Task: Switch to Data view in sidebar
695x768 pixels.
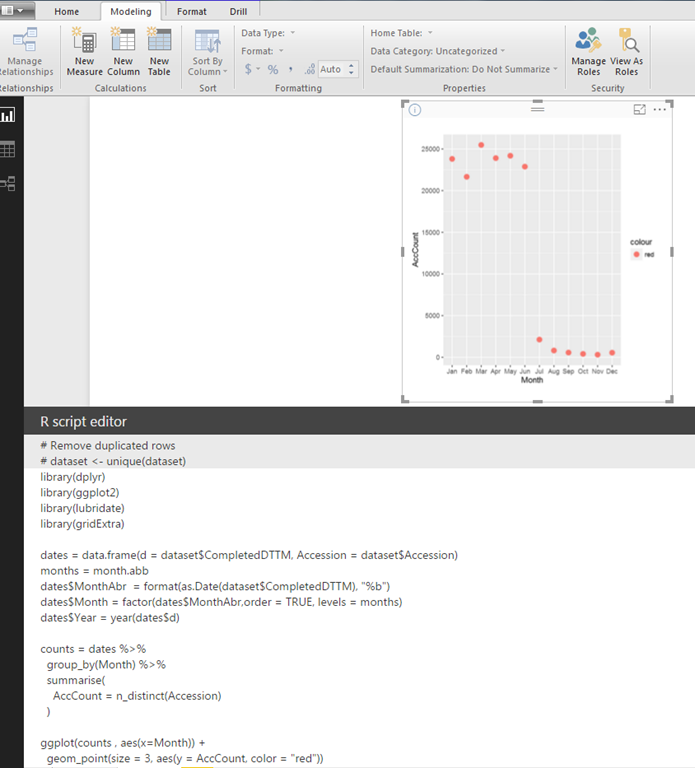Action: 8,149
